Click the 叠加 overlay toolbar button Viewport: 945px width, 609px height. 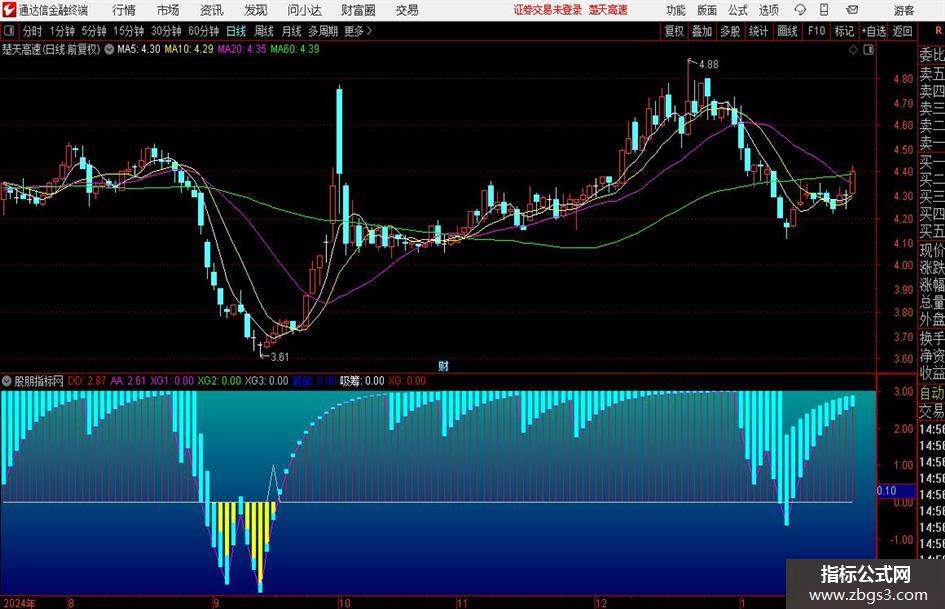tap(702, 31)
